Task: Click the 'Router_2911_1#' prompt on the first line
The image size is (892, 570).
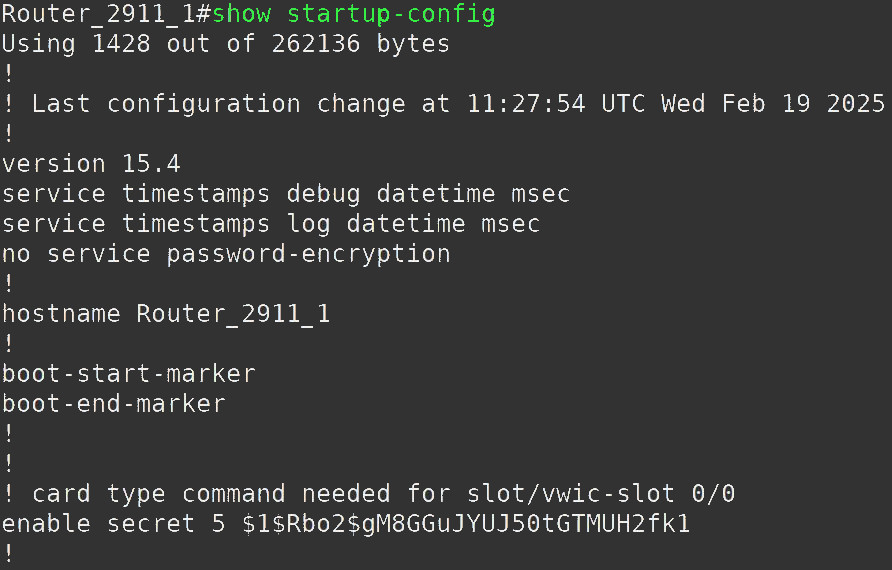Action: 105,14
